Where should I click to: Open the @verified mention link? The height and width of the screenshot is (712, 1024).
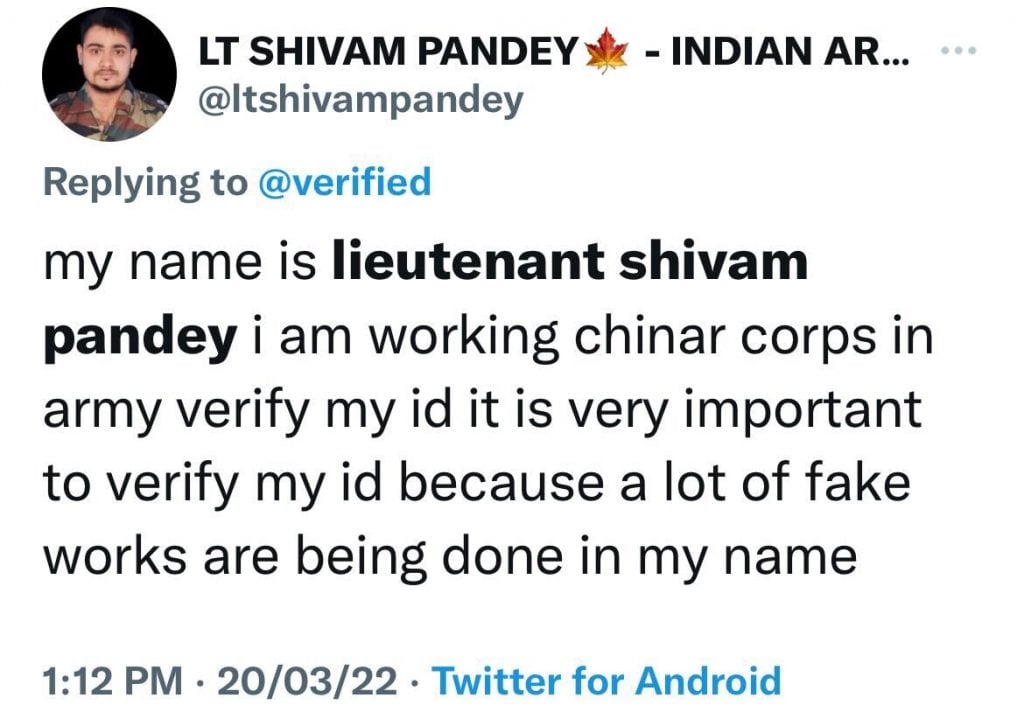[343, 182]
